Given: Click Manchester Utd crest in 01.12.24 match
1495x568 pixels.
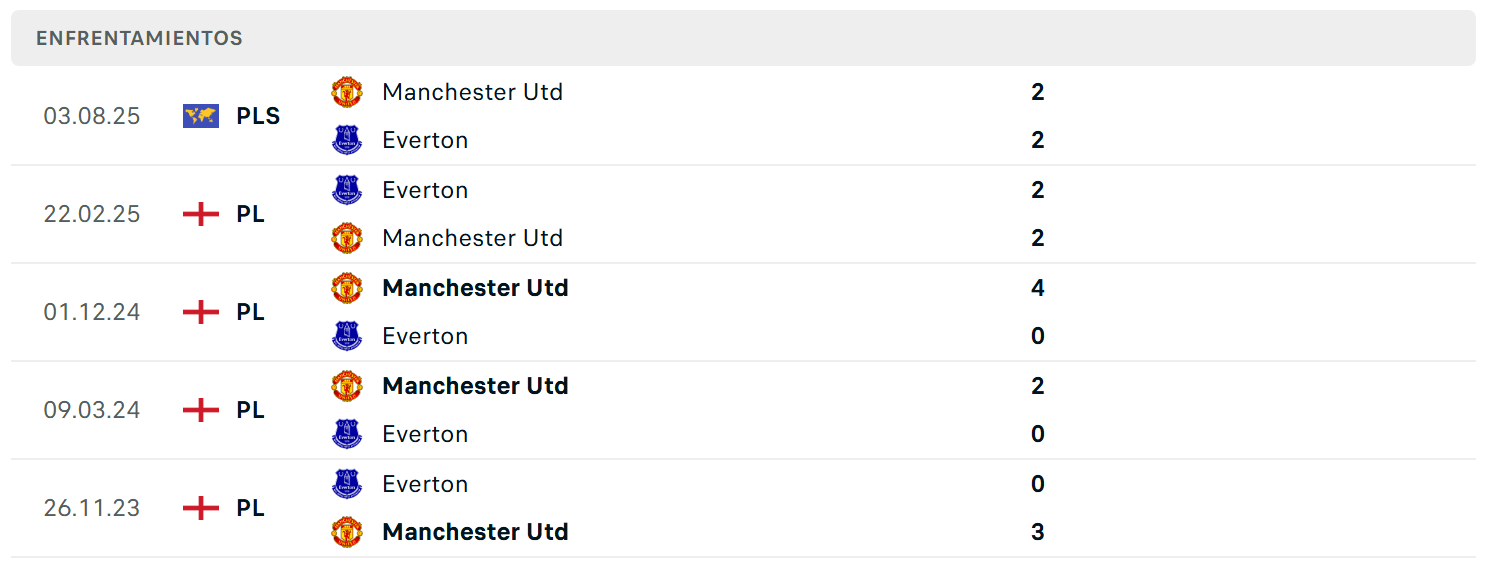Looking at the screenshot, I should pos(347,288).
